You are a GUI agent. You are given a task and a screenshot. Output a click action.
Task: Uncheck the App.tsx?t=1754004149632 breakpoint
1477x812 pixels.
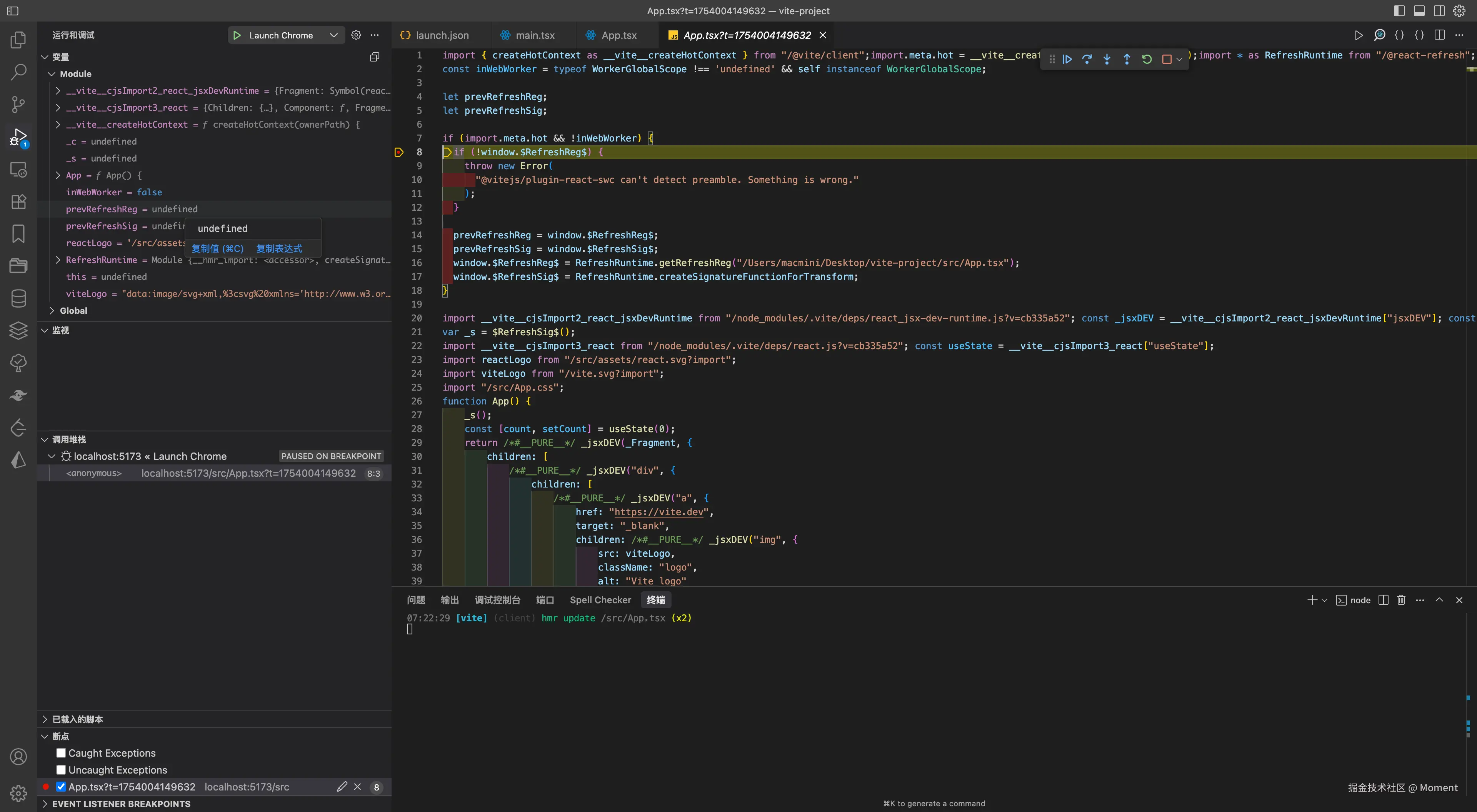click(x=62, y=787)
